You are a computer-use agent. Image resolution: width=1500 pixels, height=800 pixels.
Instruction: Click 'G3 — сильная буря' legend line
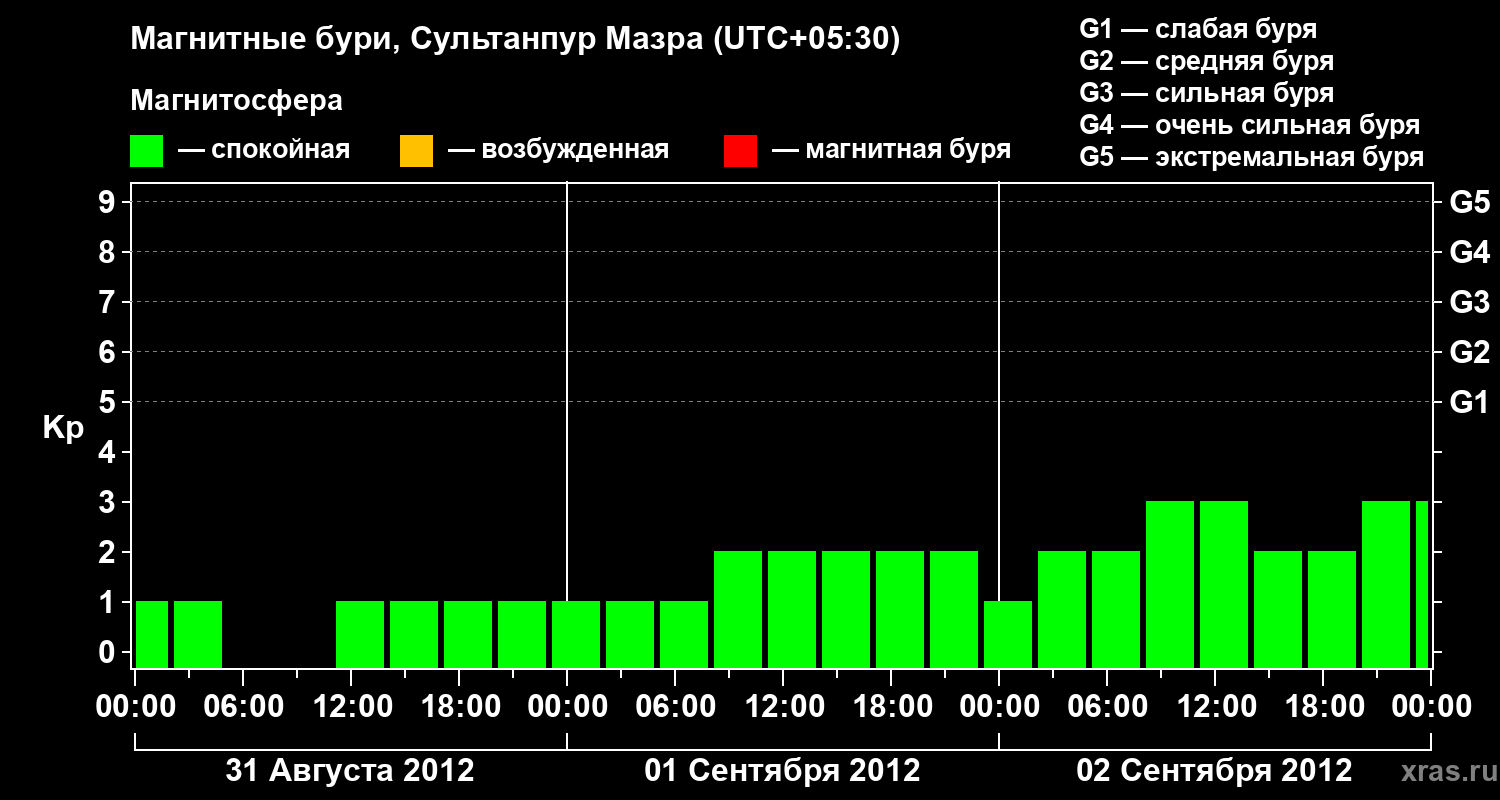1207,93
